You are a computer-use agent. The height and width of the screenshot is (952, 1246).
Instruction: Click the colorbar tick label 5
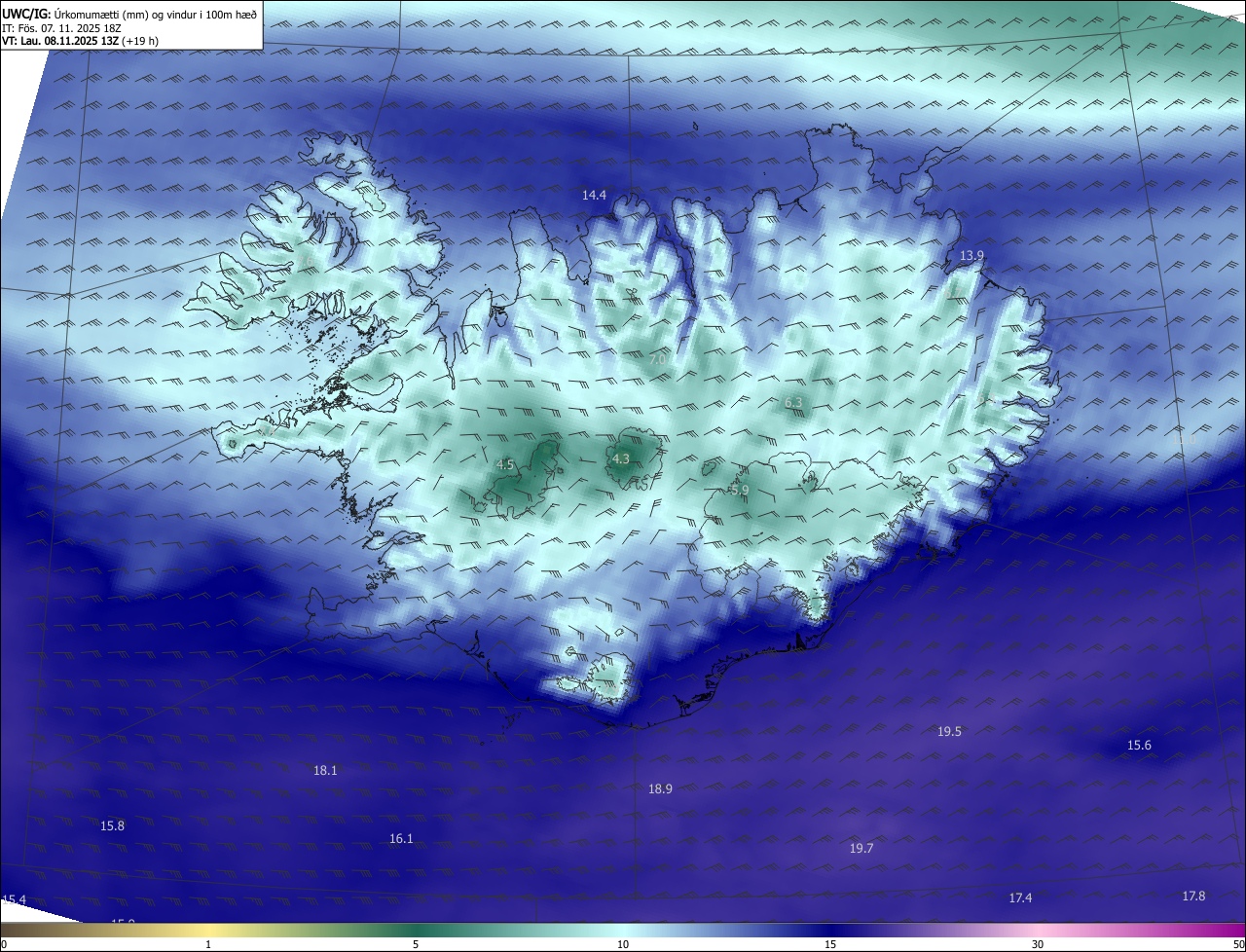(x=416, y=945)
